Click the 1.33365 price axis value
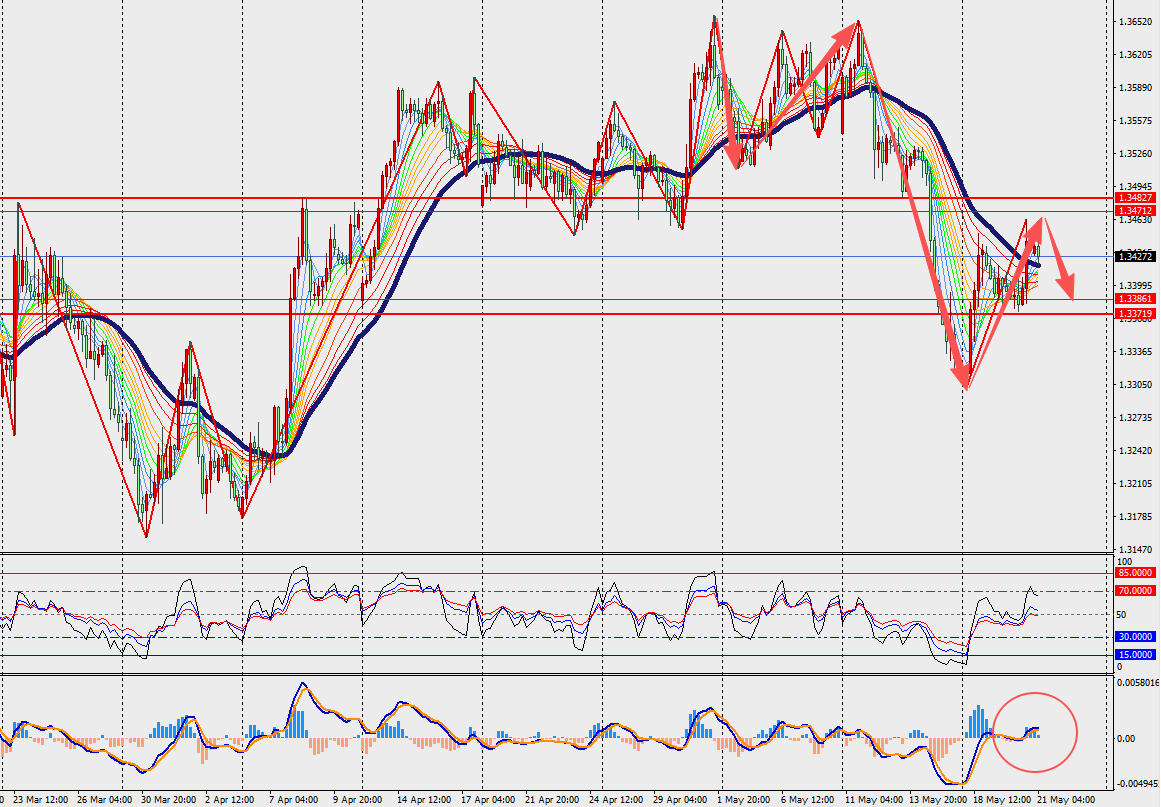 pos(1136,352)
